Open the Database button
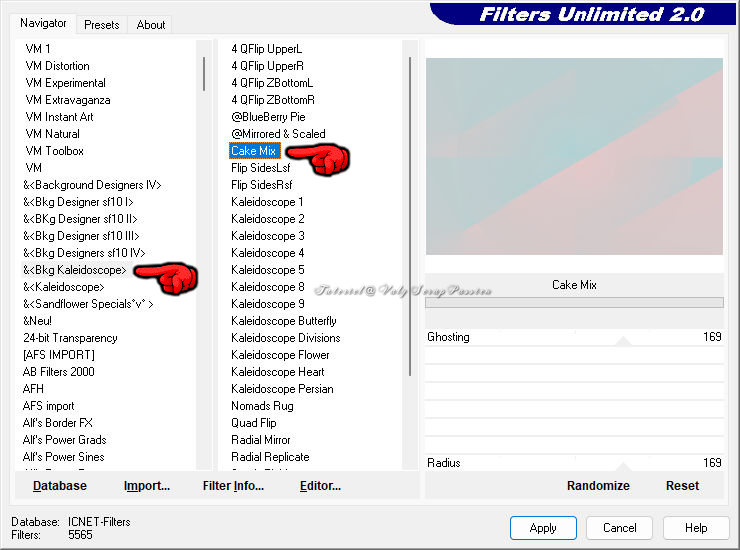 point(60,486)
